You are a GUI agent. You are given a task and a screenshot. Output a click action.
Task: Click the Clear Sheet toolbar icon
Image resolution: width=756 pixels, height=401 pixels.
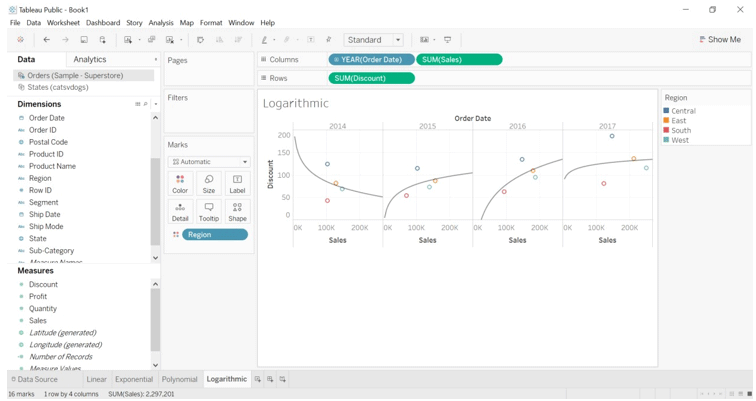(170, 40)
